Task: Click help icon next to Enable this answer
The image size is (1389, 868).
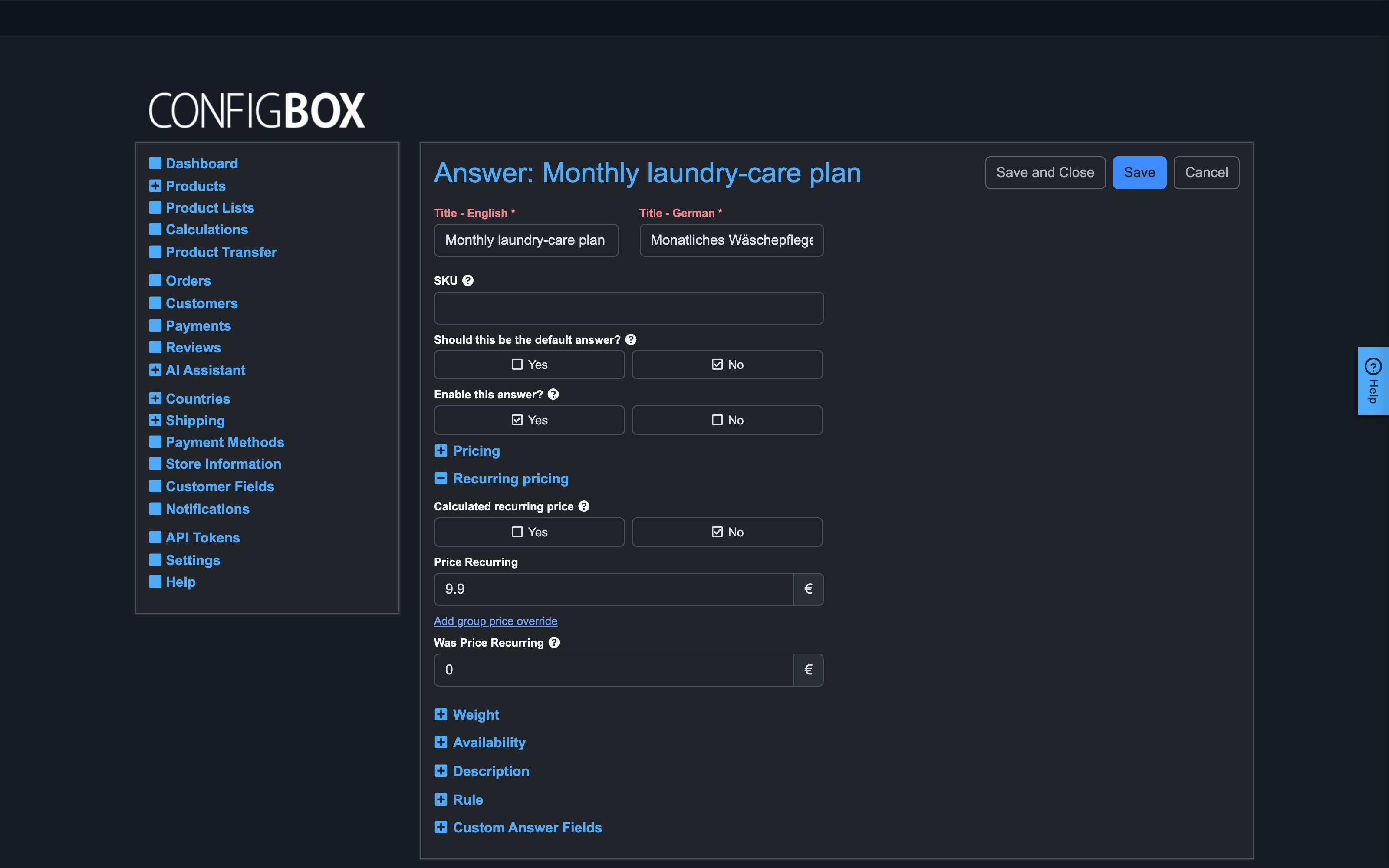Action: pos(553,395)
